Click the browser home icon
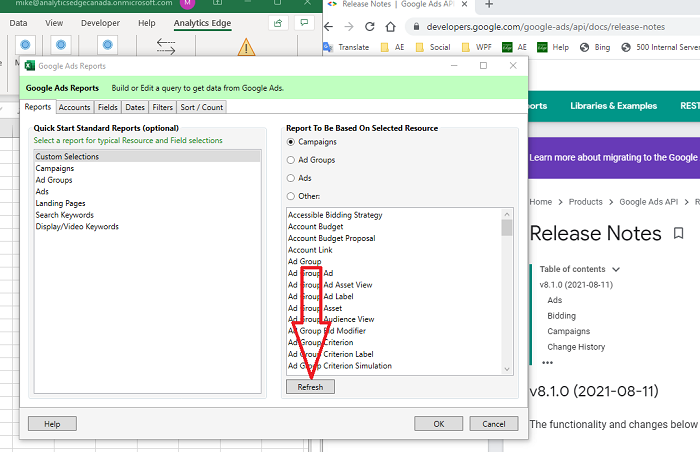The width and height of the screenshot is (700, 452). [391, 27]
